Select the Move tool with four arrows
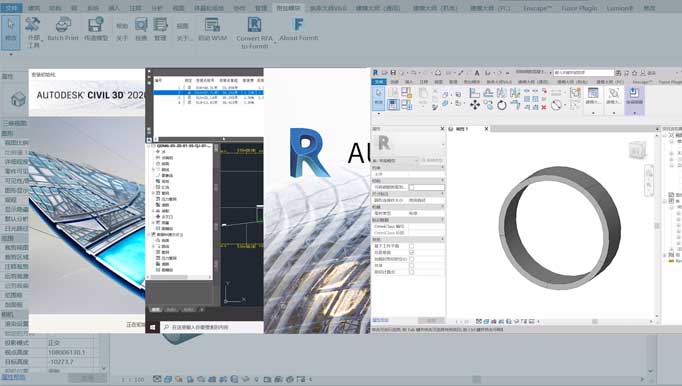This screenshot has height=386, width=682. click(475, 105)
